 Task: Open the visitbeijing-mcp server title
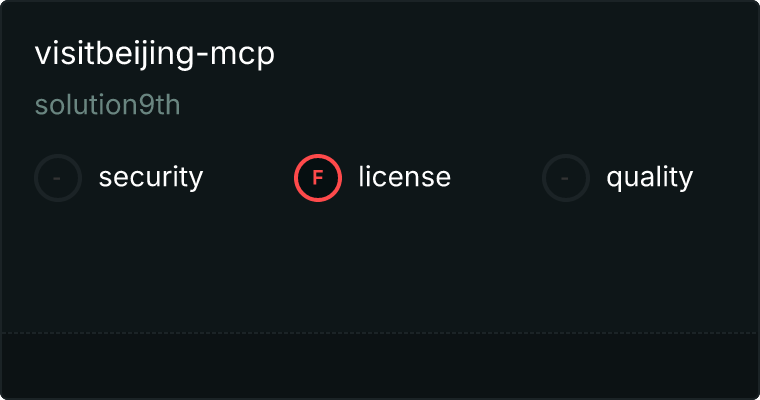coord(155,54)
